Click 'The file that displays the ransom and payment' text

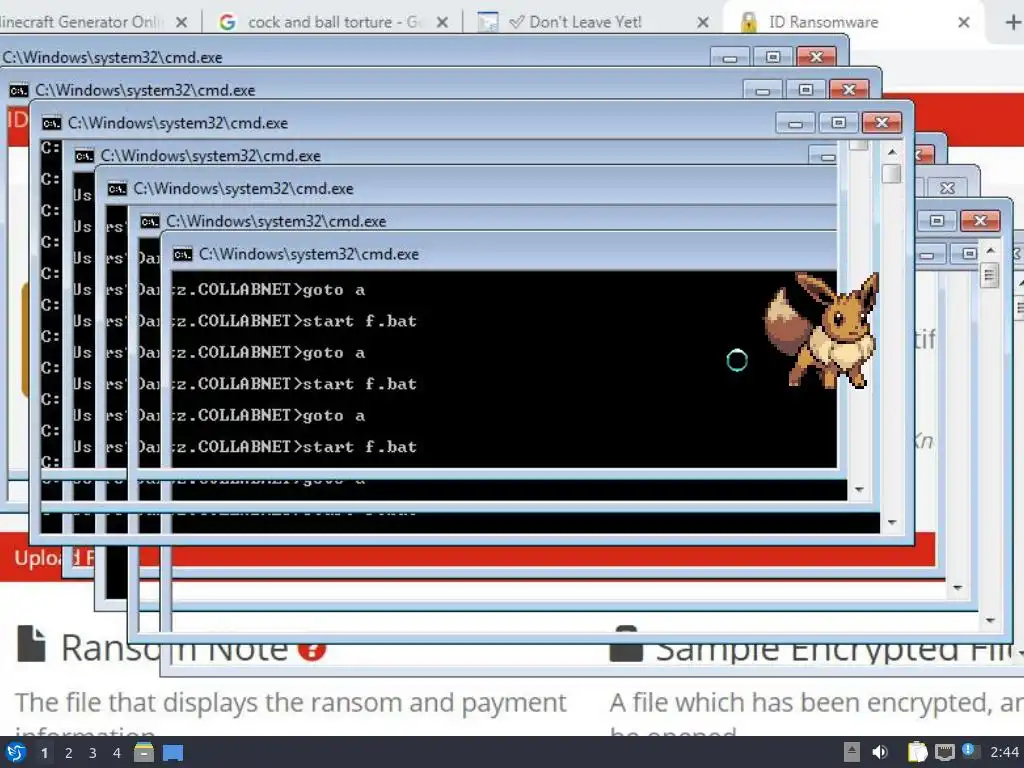point(291,703)
